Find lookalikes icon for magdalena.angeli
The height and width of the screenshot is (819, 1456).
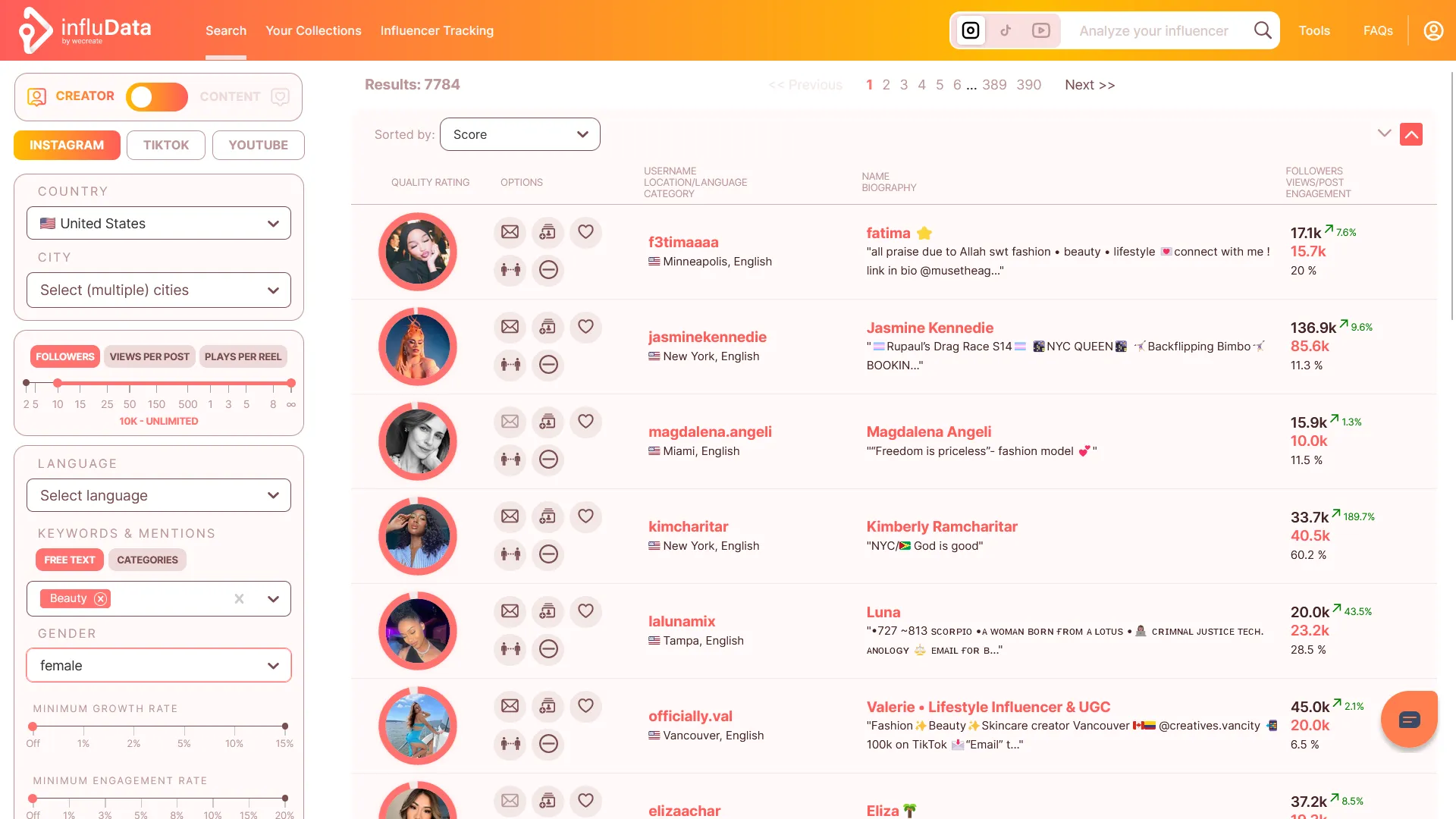pyautogui.click(x=510, y=460)
